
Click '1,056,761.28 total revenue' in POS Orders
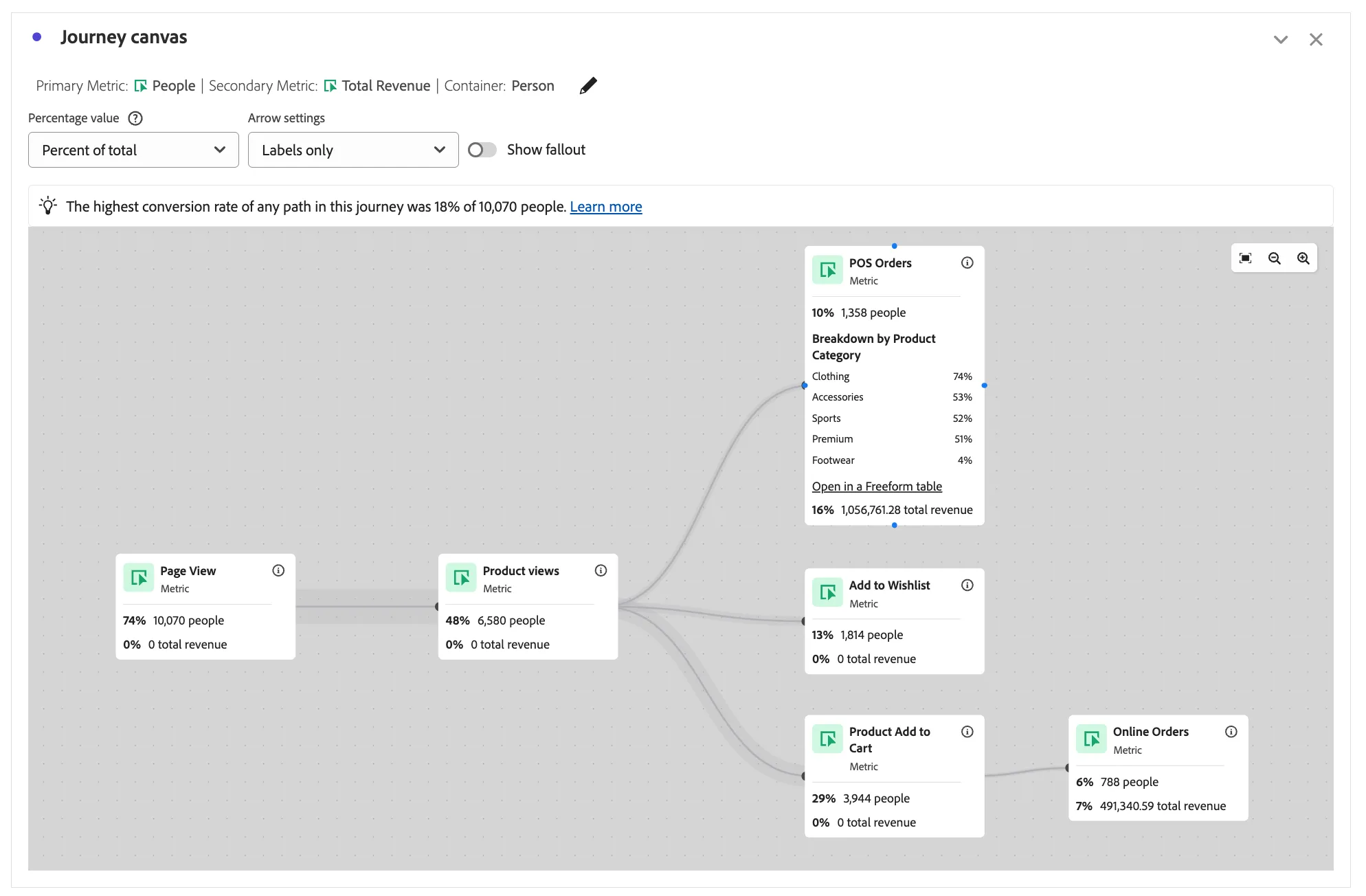click(906, 510)
